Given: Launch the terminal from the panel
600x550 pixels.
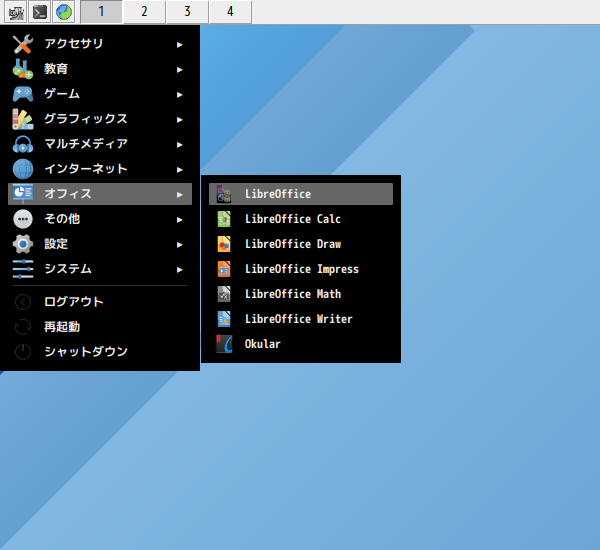Looking at the screenshot, I should pyautogui.click(x=40, y=12).
